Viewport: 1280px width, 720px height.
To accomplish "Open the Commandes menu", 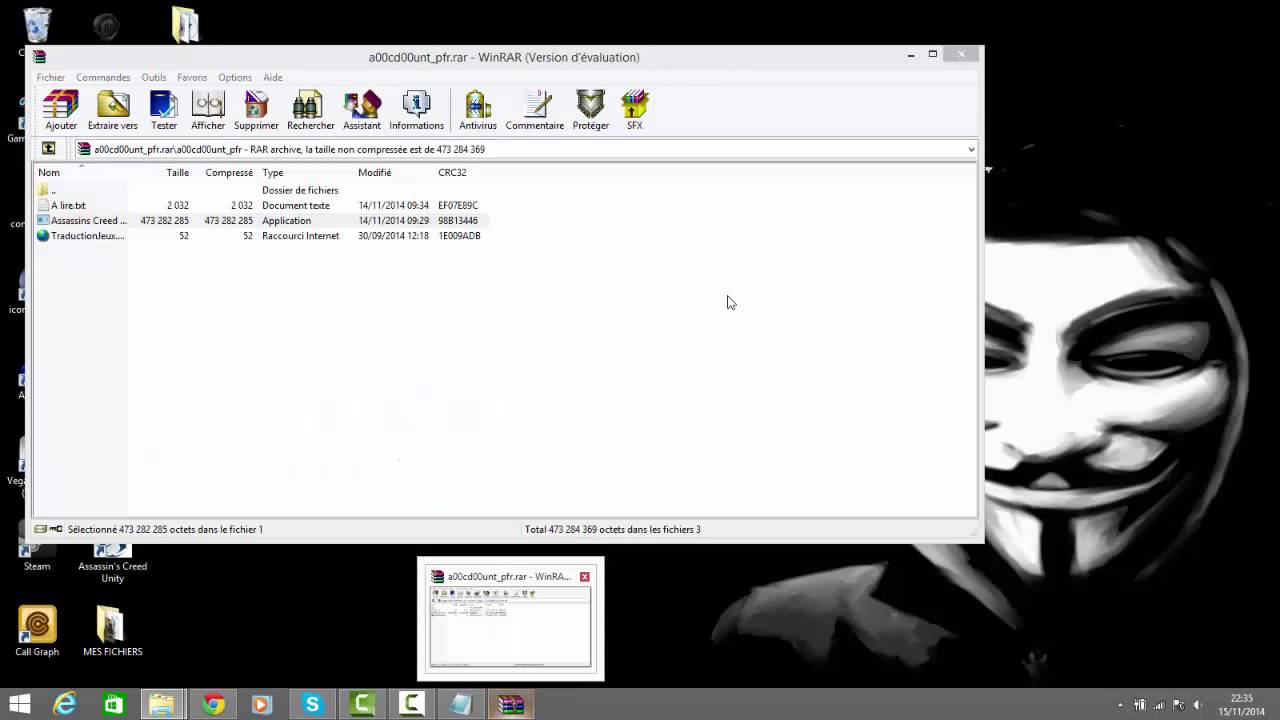I will [x=103, y=77].
